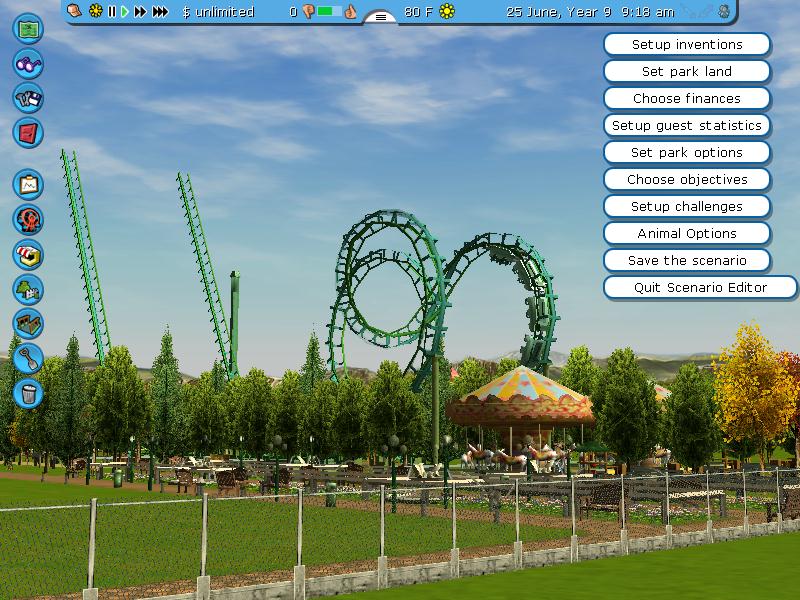This screenshot has height=600, width=800.
Task: Open the park map icon
Action: pyautogui.click(x=28, y=27)
